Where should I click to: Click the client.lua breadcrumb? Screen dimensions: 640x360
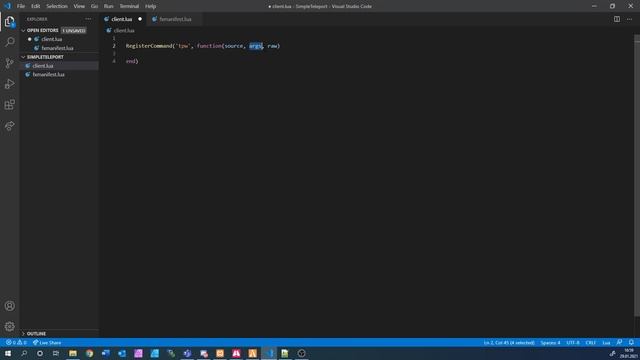tap(124, 31)
